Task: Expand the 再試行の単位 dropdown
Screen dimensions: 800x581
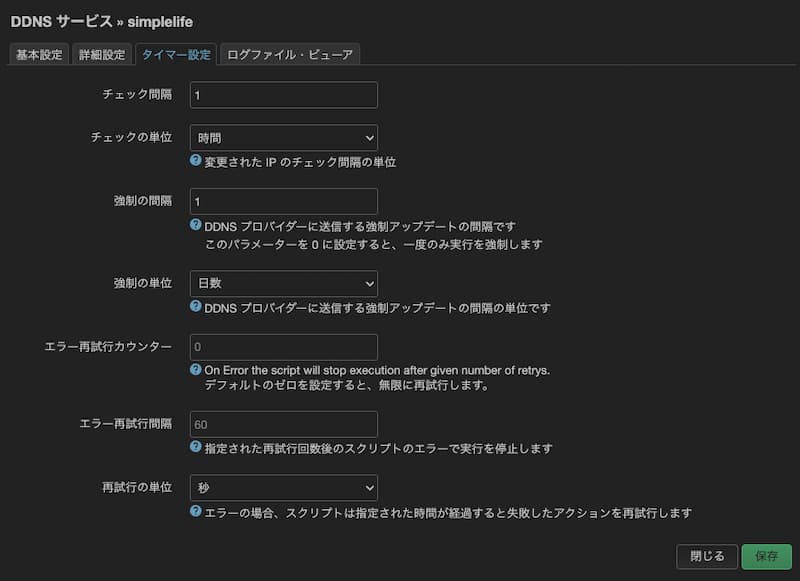Action: click(x=283, y=488)
